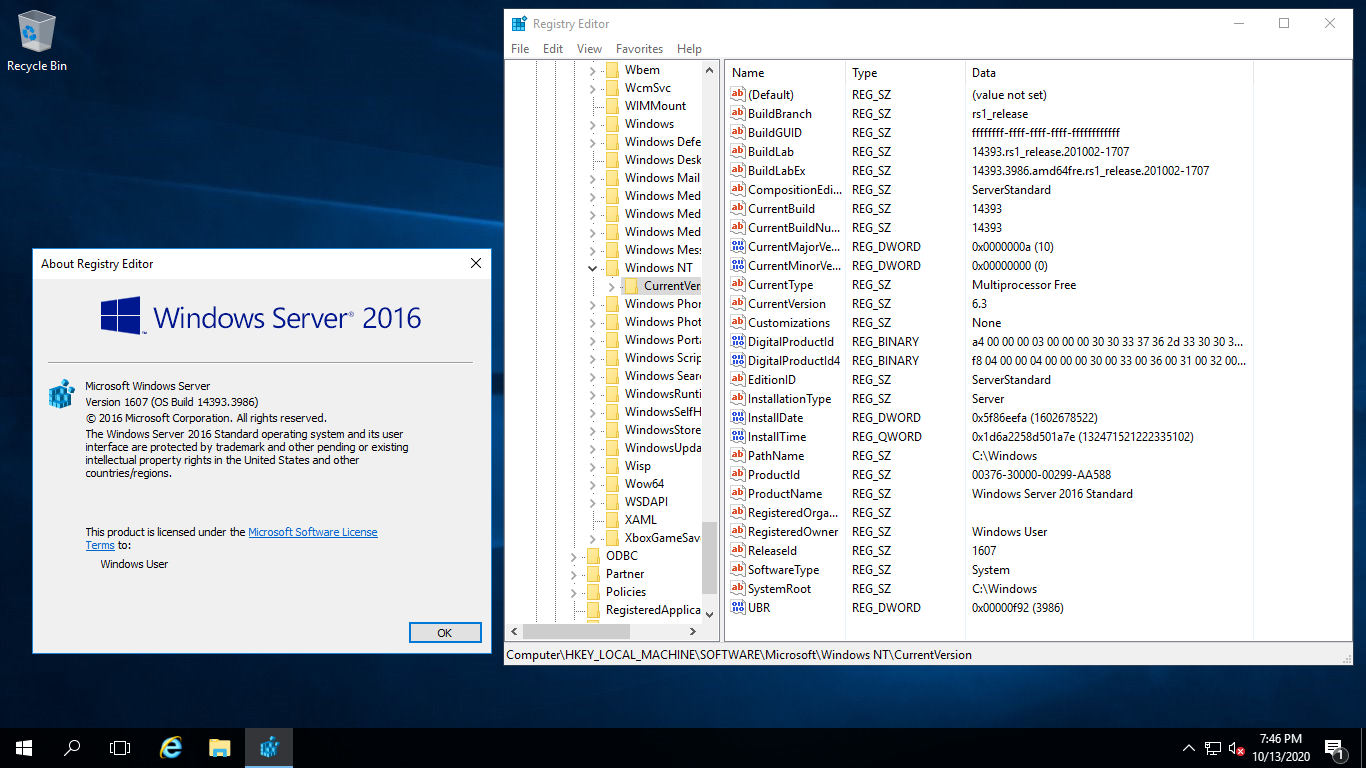This screenshot has width=1366, height=768.
Task: Expand the WcmSvc tree node
Action: point(592,88)
